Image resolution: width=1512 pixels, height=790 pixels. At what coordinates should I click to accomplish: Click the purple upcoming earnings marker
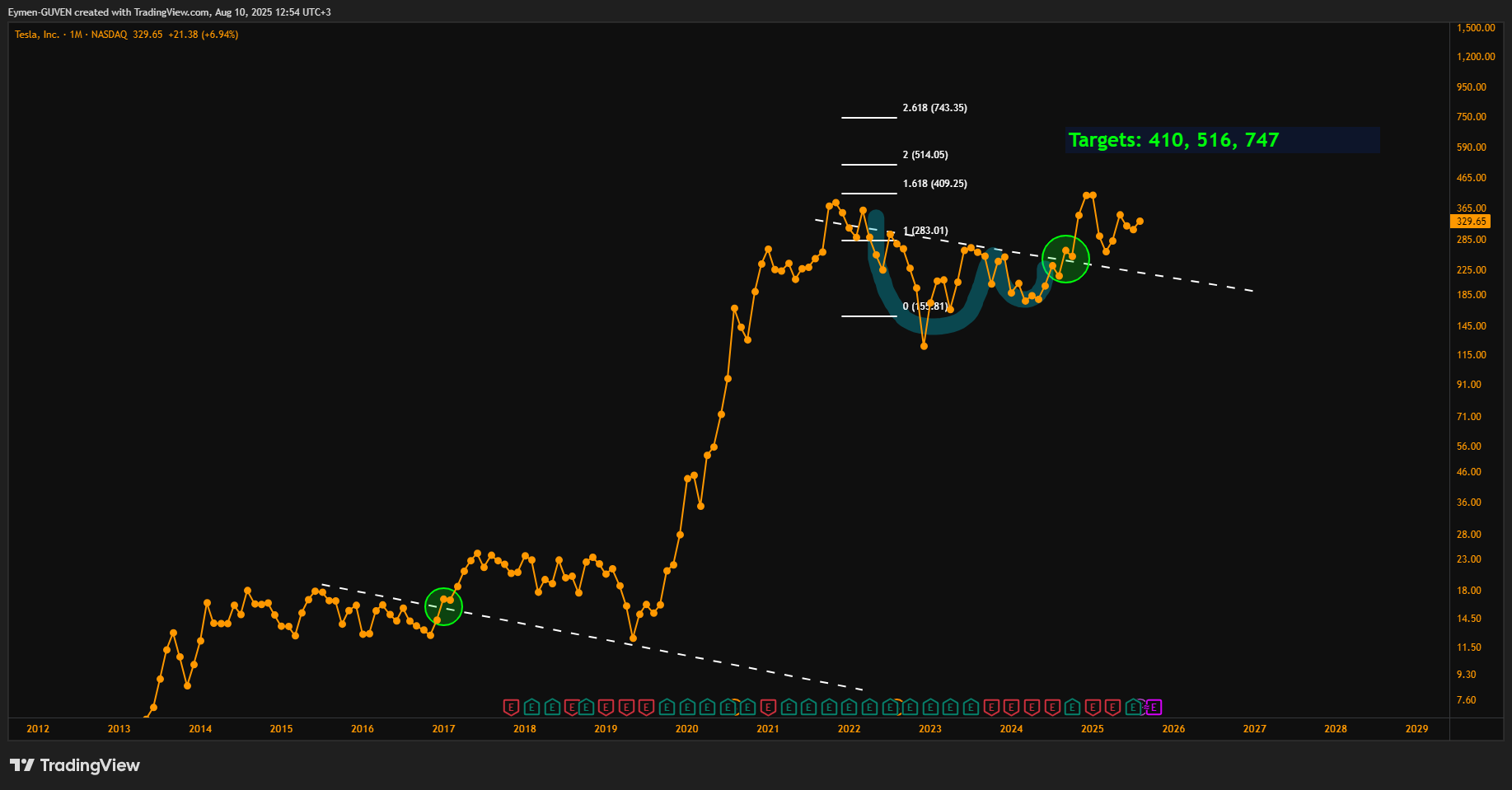pyautogui.click(x=1154, y=707)
